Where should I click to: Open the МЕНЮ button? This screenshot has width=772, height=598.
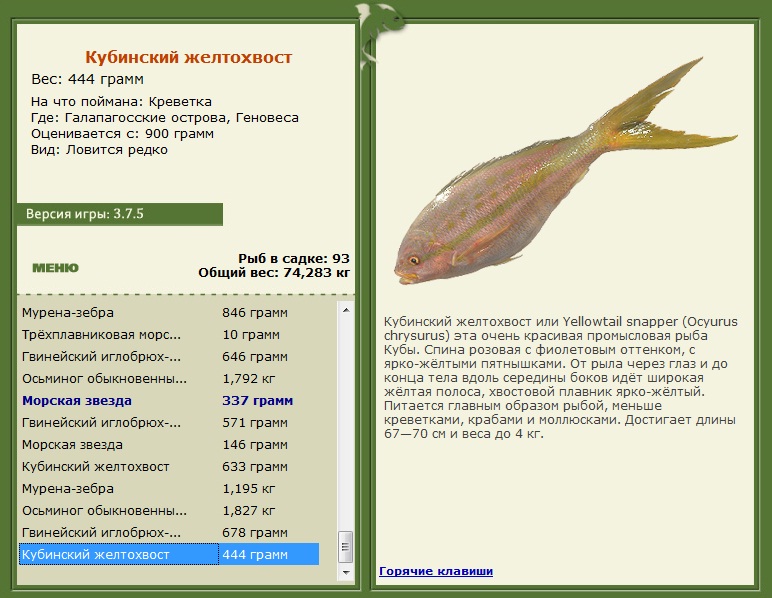55,268
